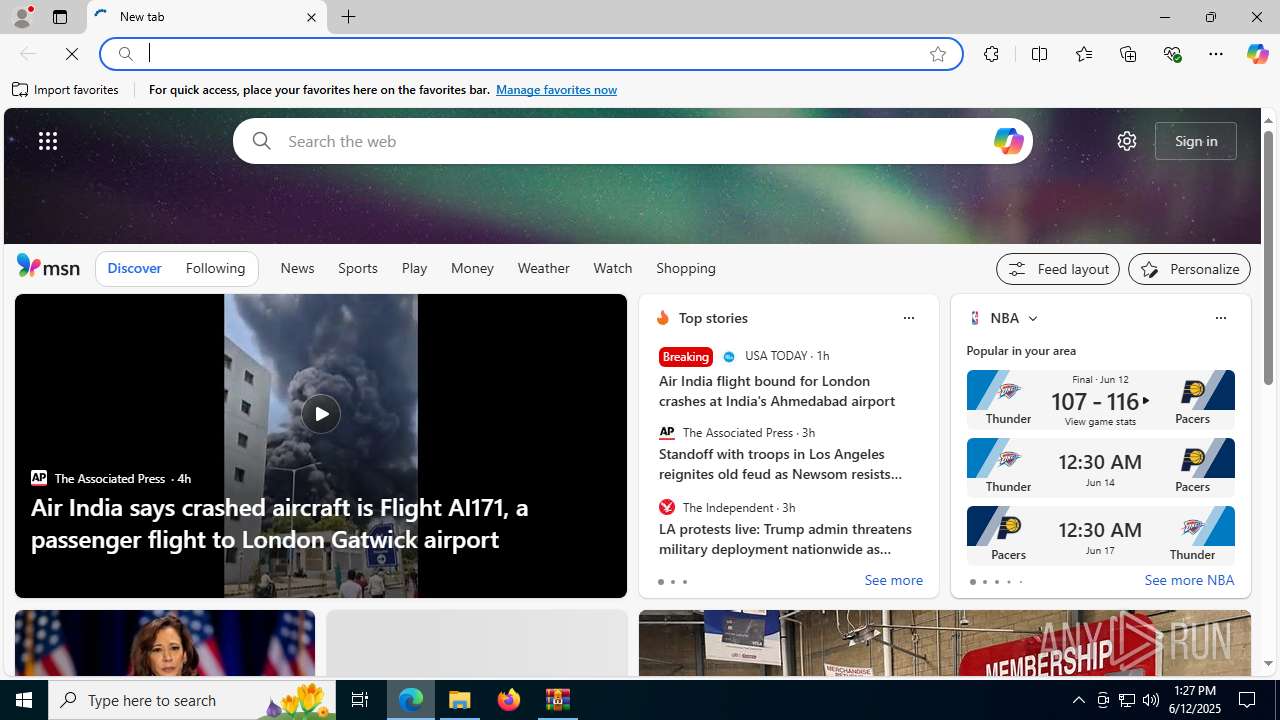Open the Collections panel
This screenshot has height=720, width=1280.
(x=1128, y=54)
